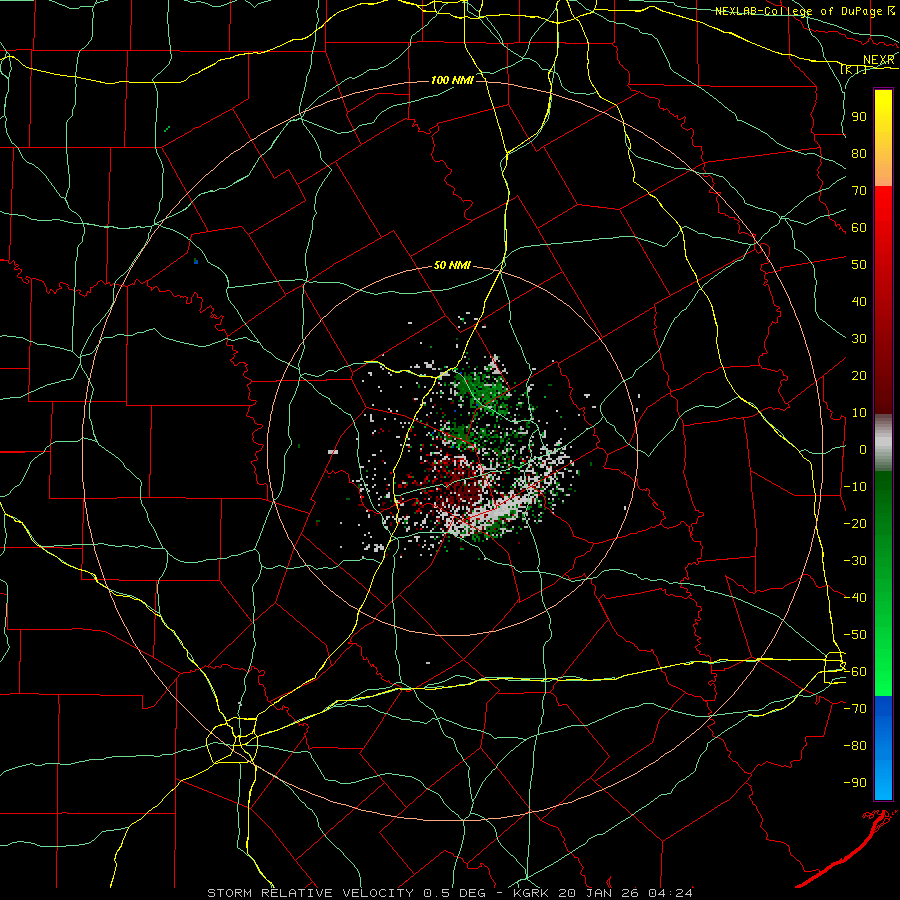Viewport: 900px width, 900px height.
Task: Click the -40 value on the velocity scale
Action: point(855,598)
